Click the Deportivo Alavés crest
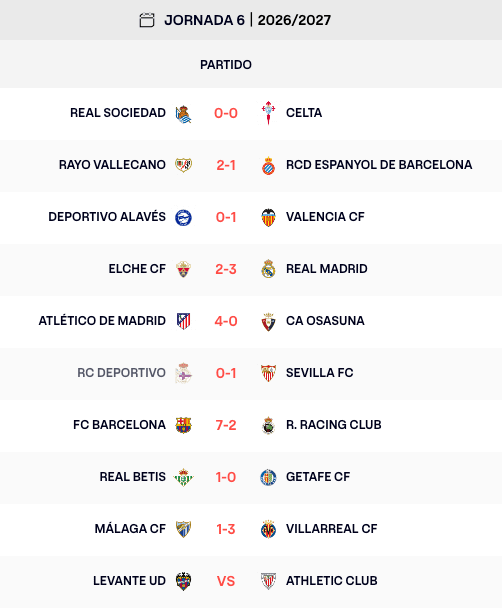The height and width of the screenshot is (613, 502). [183, 217]
